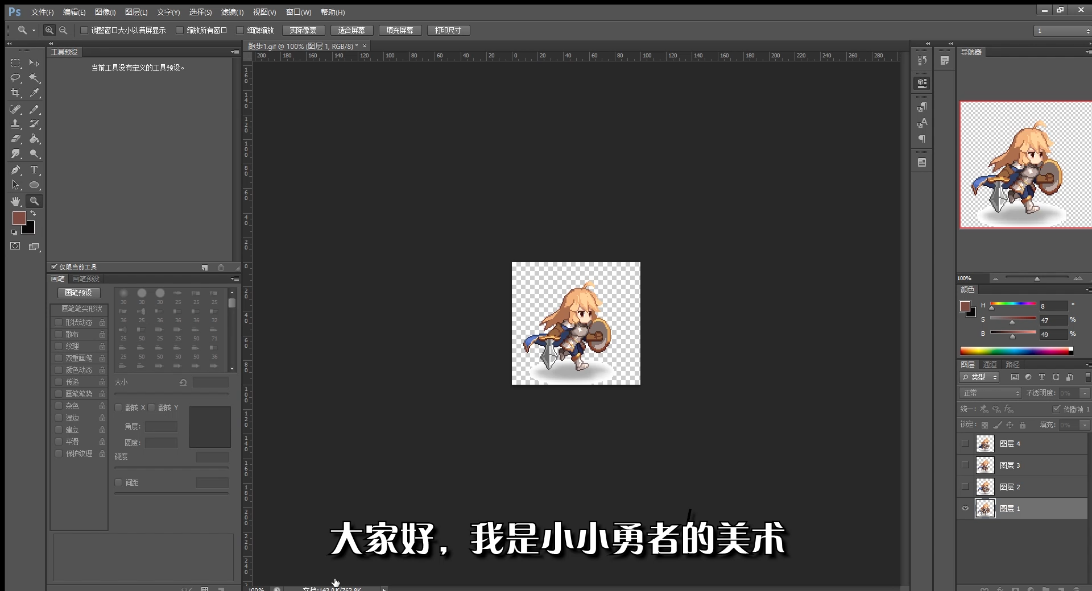
Task: Select the Hand tool
Action: [15, 201]
